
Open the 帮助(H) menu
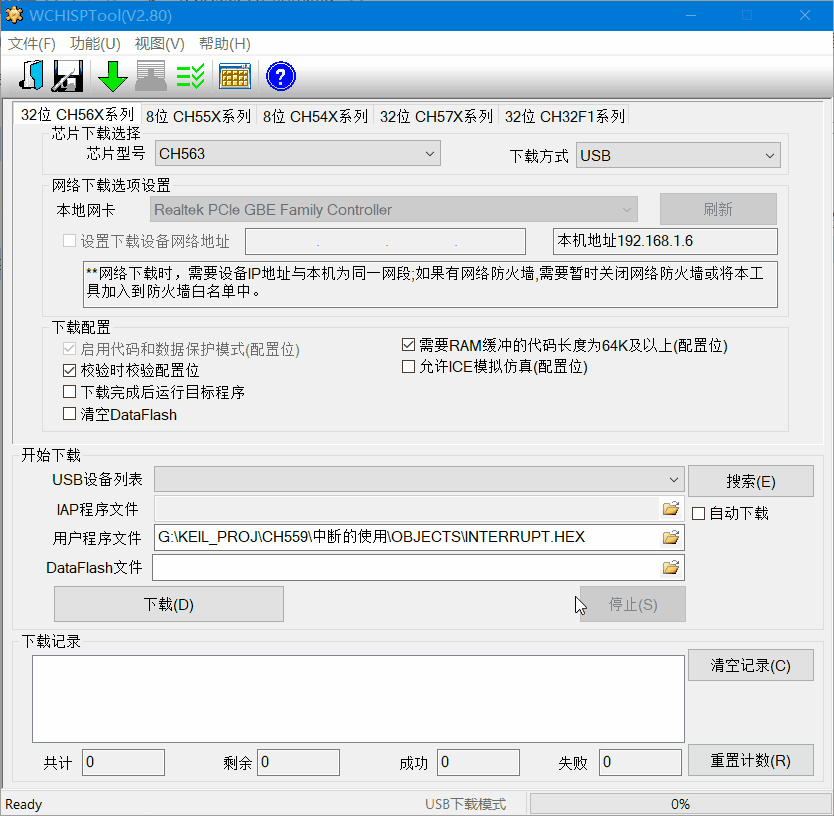(224, 44)
